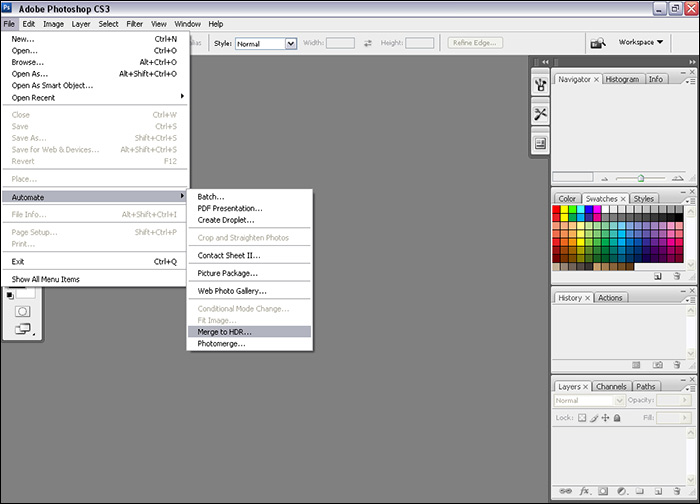
Task: Open the Swatches panel options menu
Action: (x=690, y=201)
